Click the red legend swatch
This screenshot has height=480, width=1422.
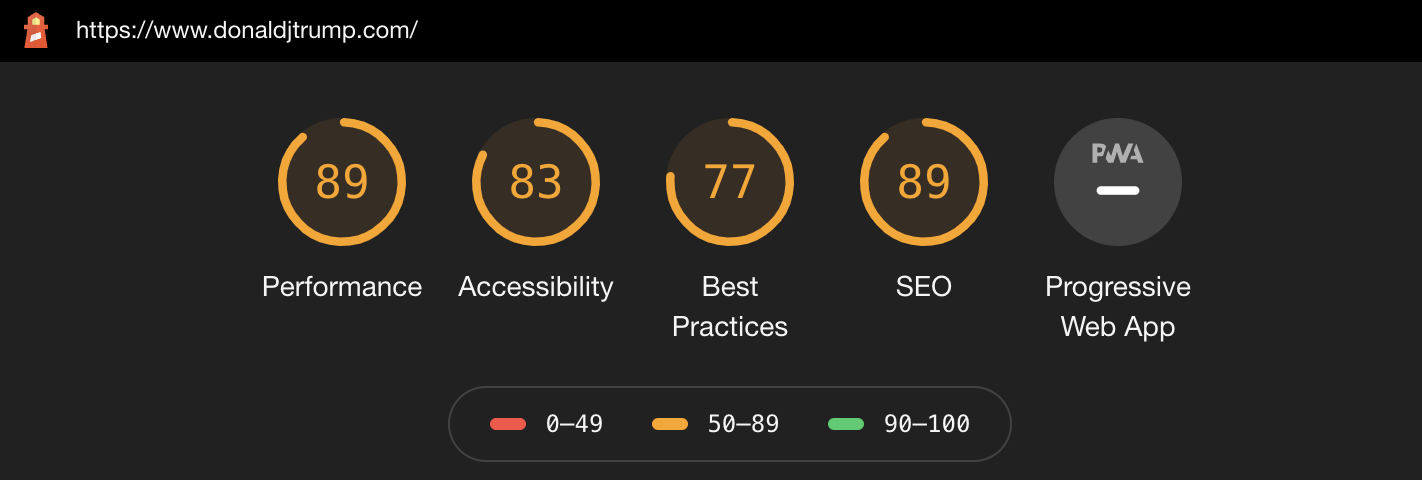click(x=508, y=424)
